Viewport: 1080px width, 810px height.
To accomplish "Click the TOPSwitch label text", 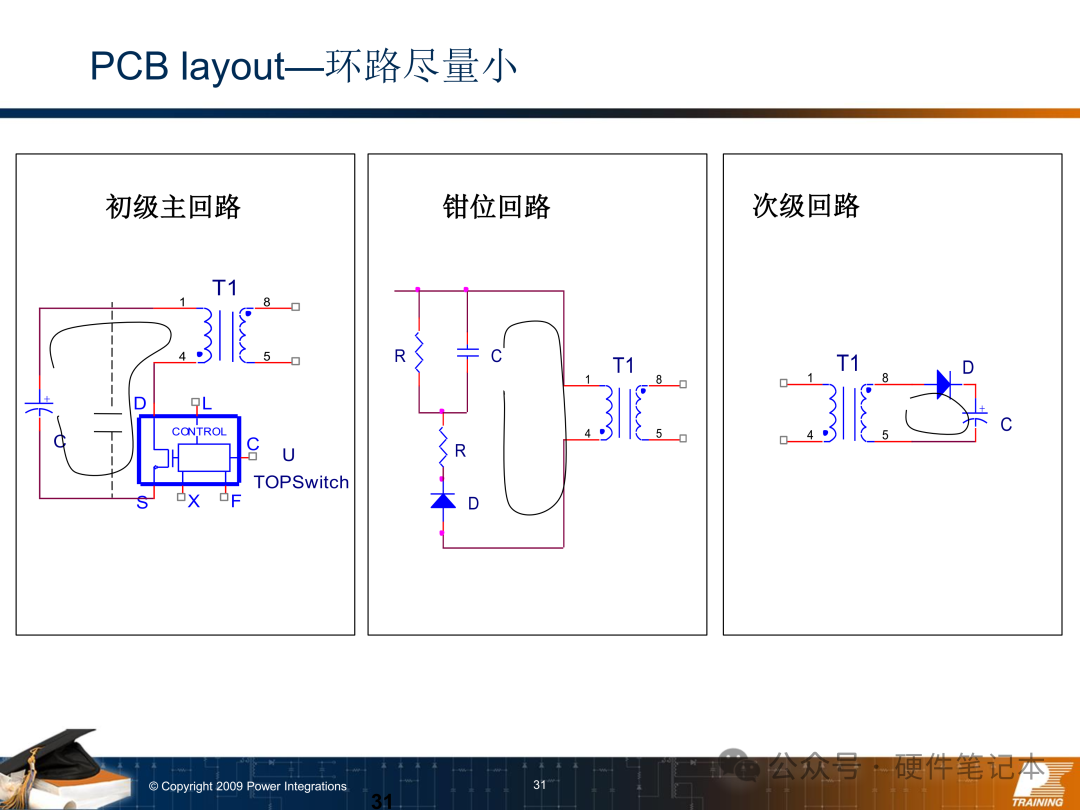I will pyautogui.click(x=301, y=482).
